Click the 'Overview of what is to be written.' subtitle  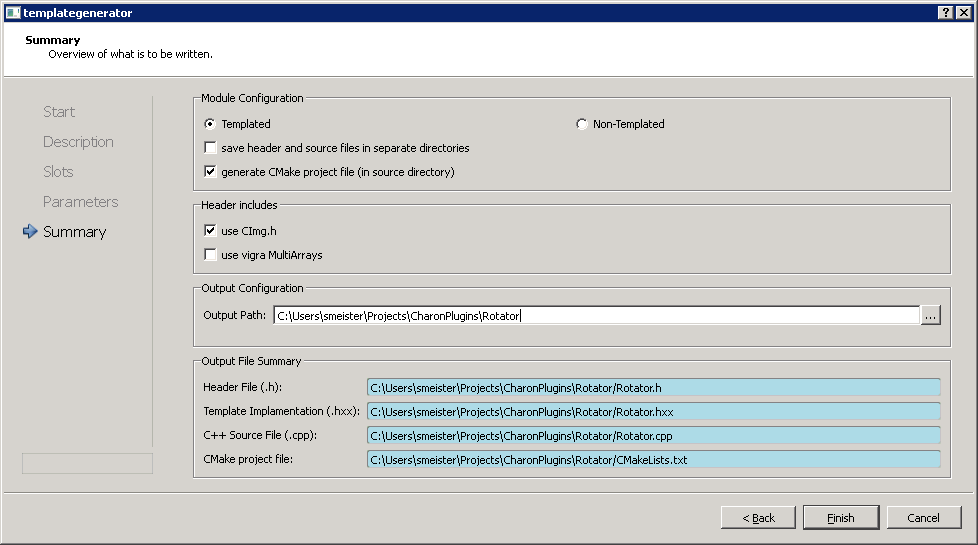click(x=130, y=54)
